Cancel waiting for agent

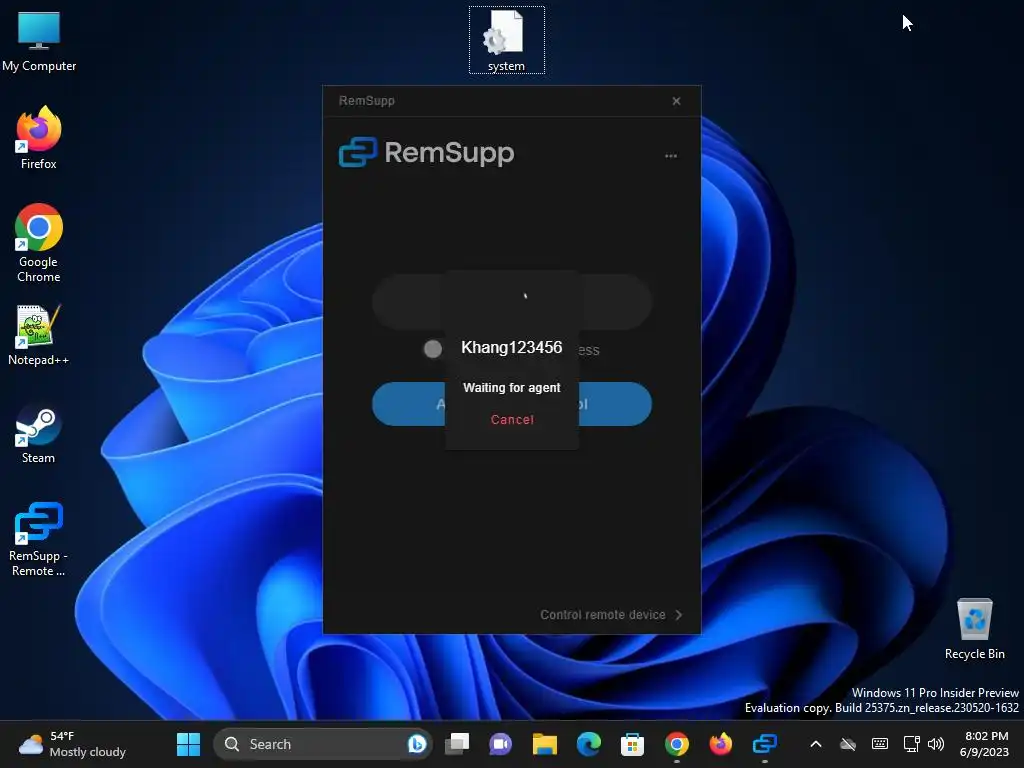[512, 419]
